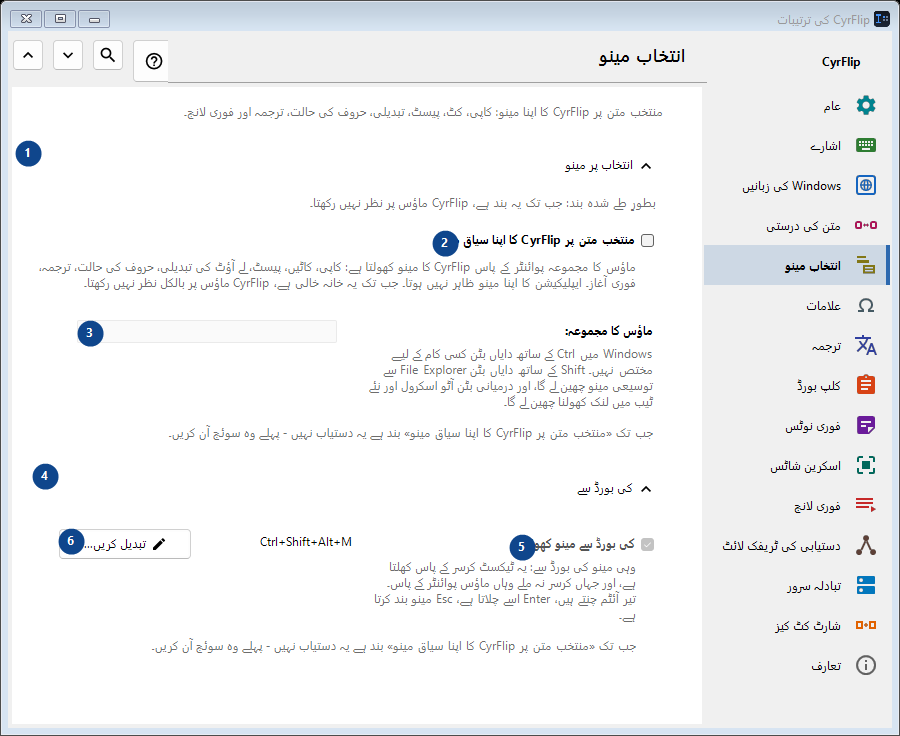This screenshot has width=900, height=736.
Task: Open the General settings gear icon
Action: click(x=866, y=106)
